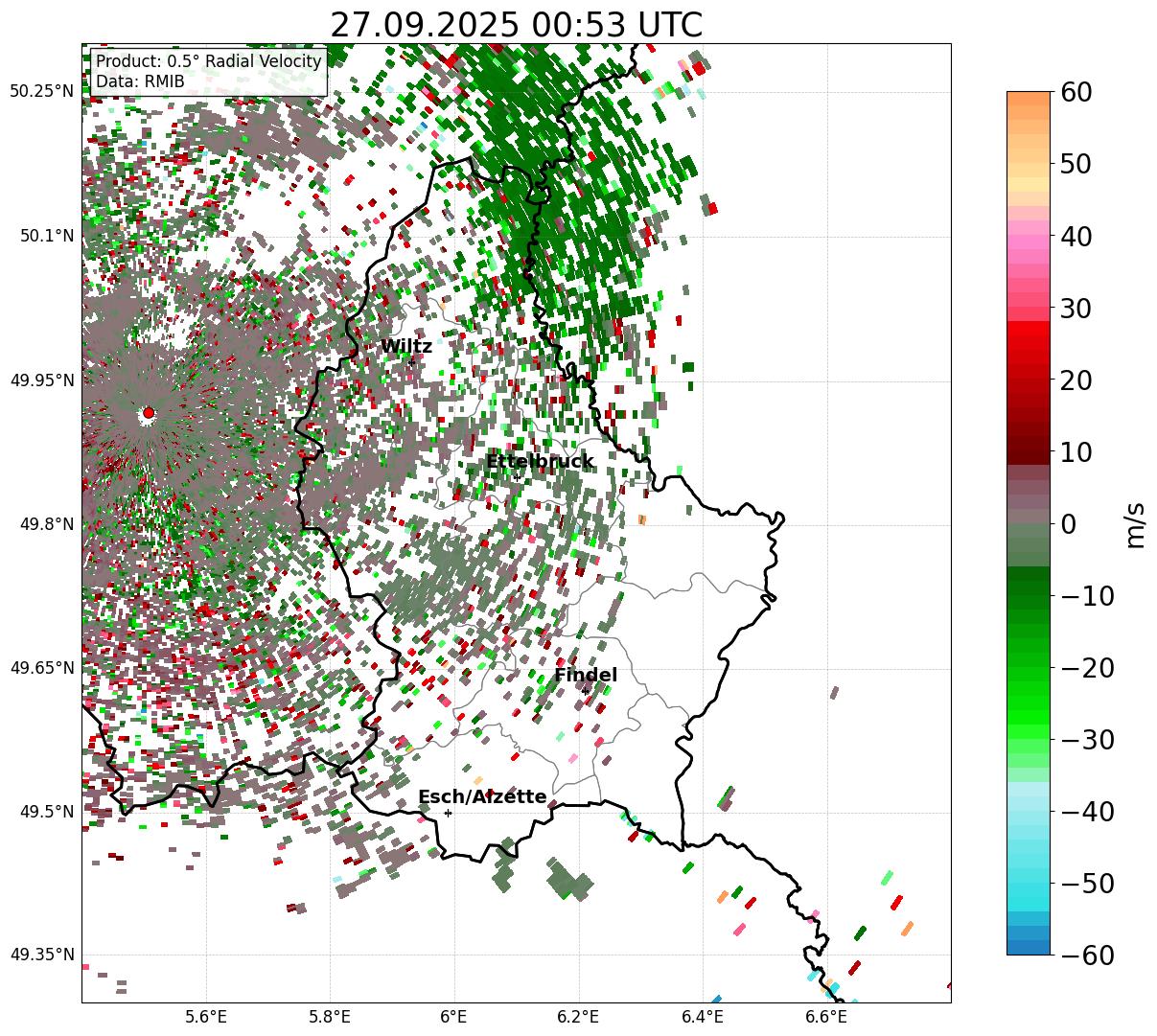Click the Wiltz city label

(x=405, y=347)
